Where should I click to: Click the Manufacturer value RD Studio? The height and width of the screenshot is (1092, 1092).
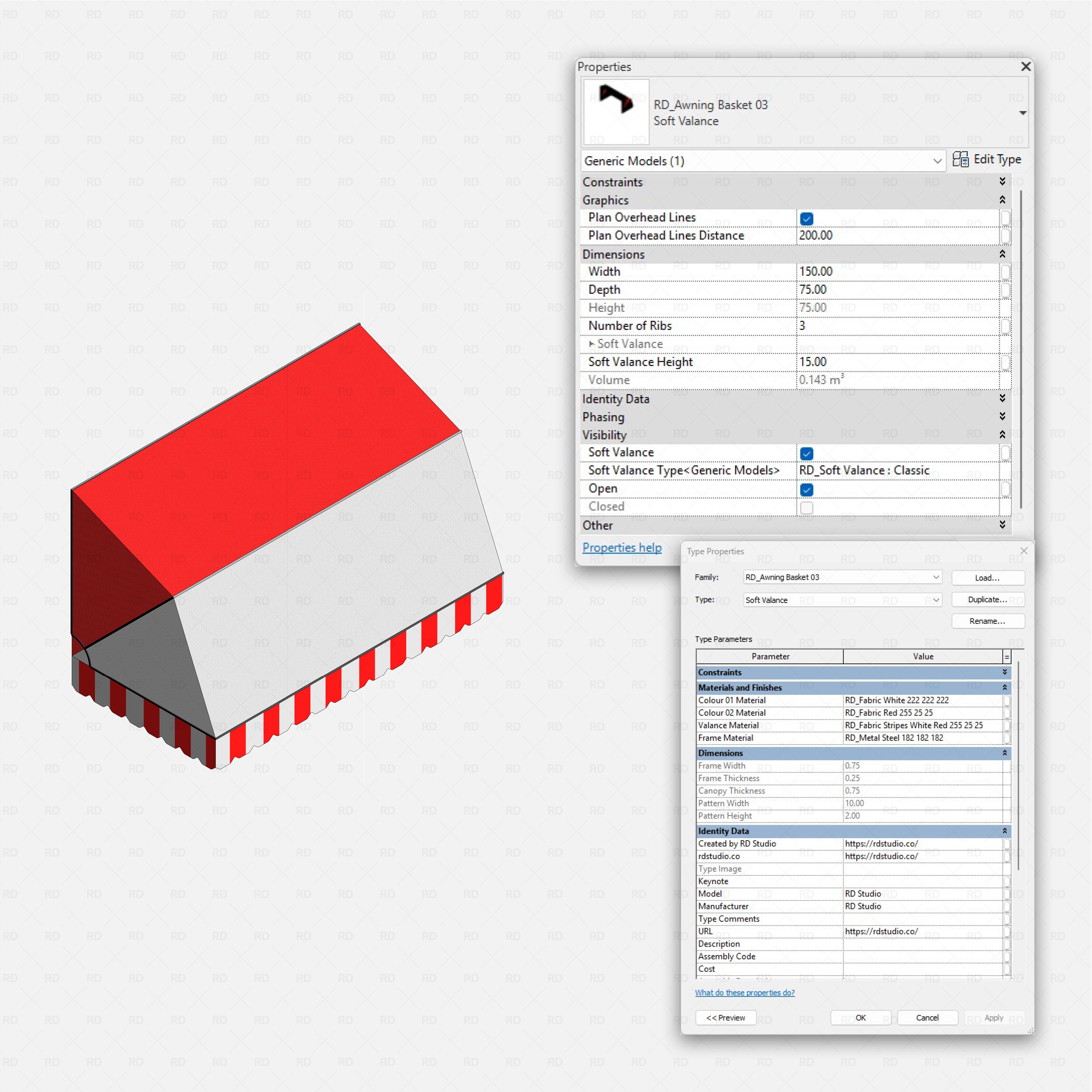(x=922, y=906)
